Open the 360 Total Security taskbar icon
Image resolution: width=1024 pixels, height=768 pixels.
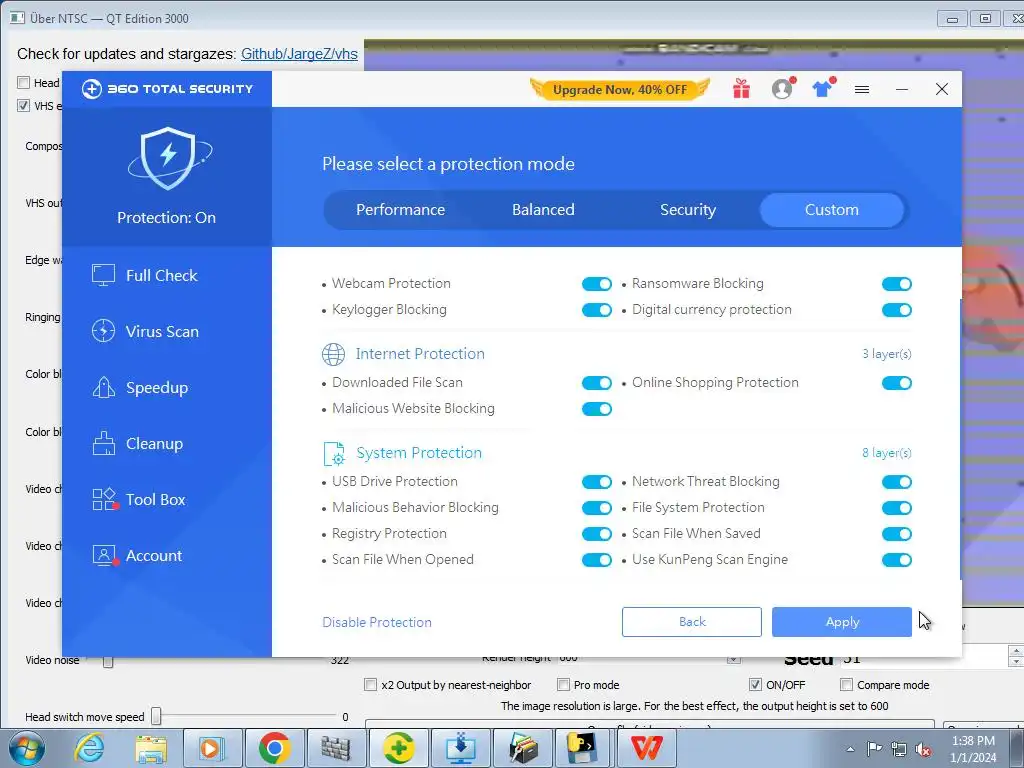tap(398, 748)
